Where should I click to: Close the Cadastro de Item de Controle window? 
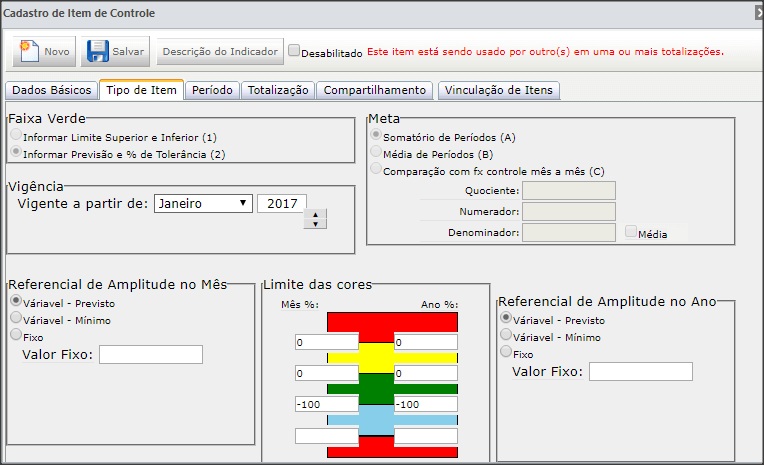(x=759, y=13)
